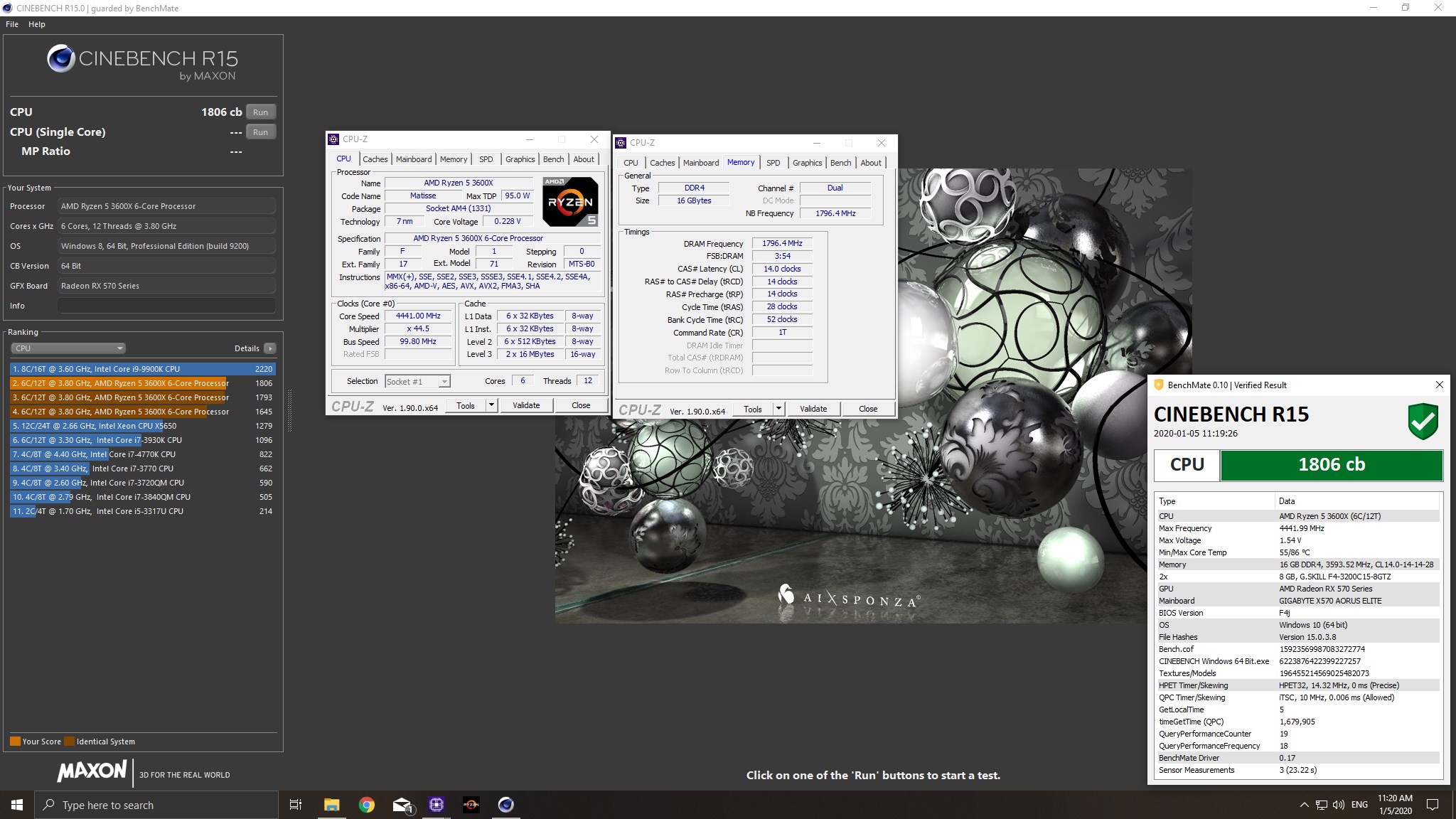This screenshot has width=1456, height=819.
Task: Click Tools button in left CPU-Z window
Action: point(466,405)
